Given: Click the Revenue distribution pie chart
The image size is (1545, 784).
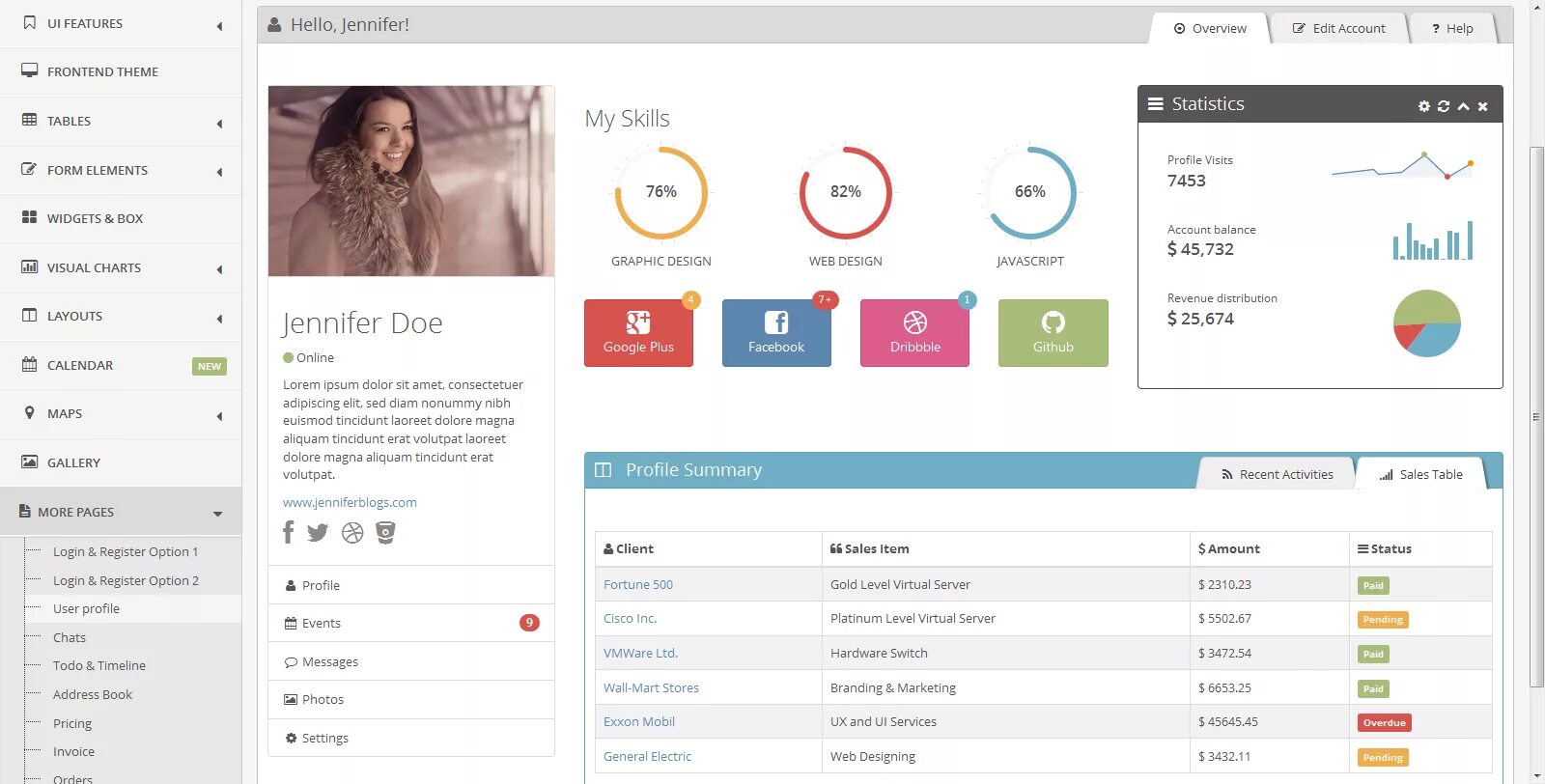Looking at the screenshot, I should 1427,323.
